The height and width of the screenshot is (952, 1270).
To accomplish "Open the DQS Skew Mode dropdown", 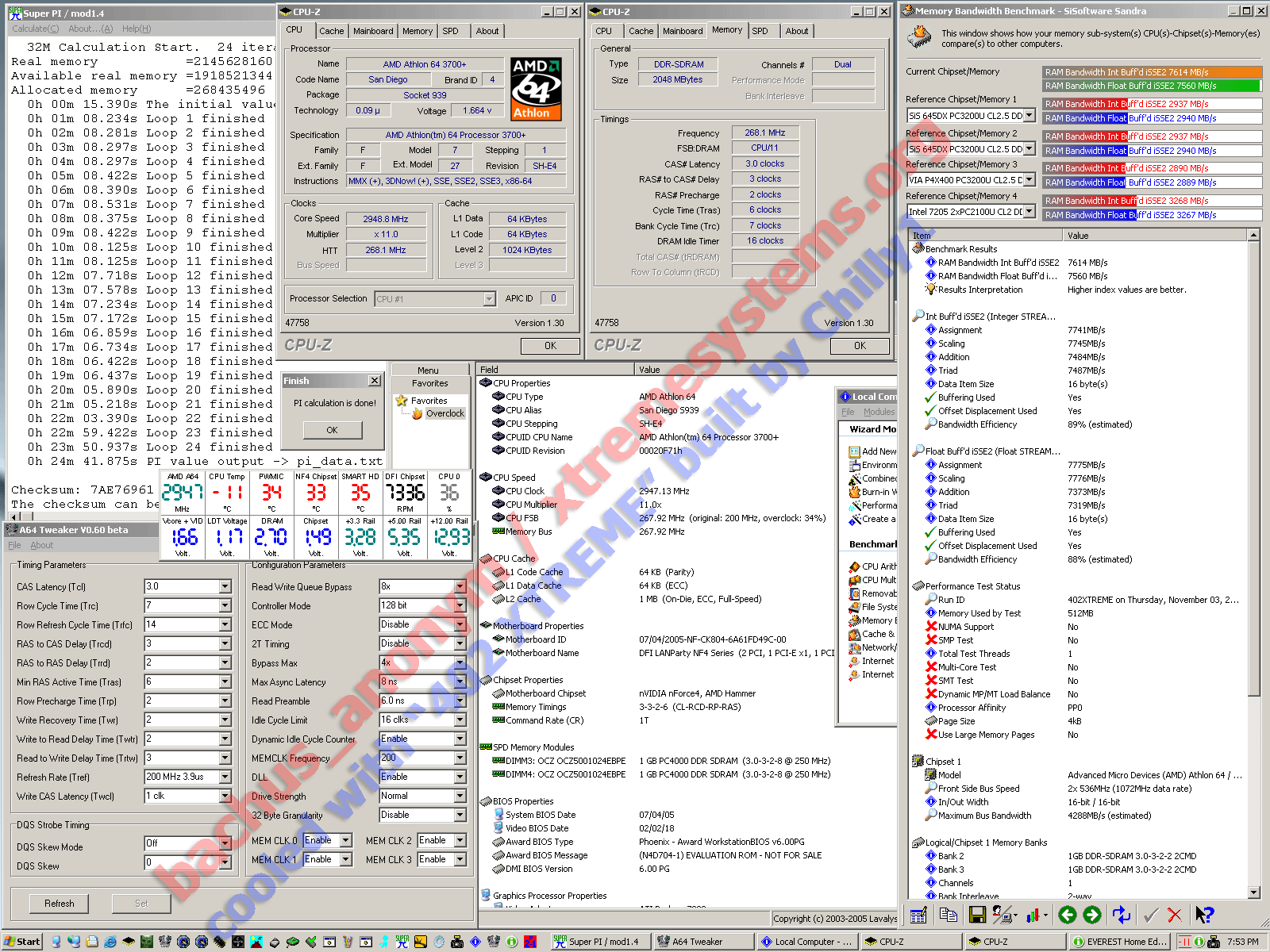I will pyautogui.click(x=225, y=843).
